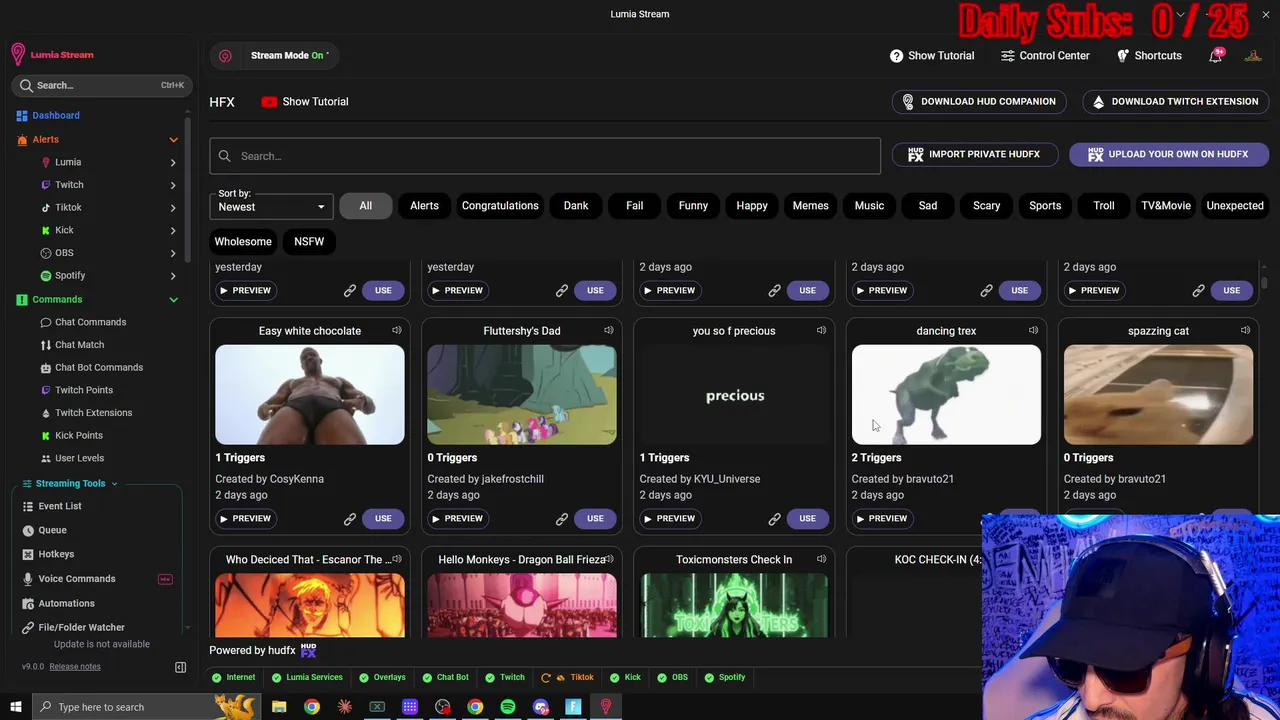Open Shortcuts menu

(x=1149, y=55)
